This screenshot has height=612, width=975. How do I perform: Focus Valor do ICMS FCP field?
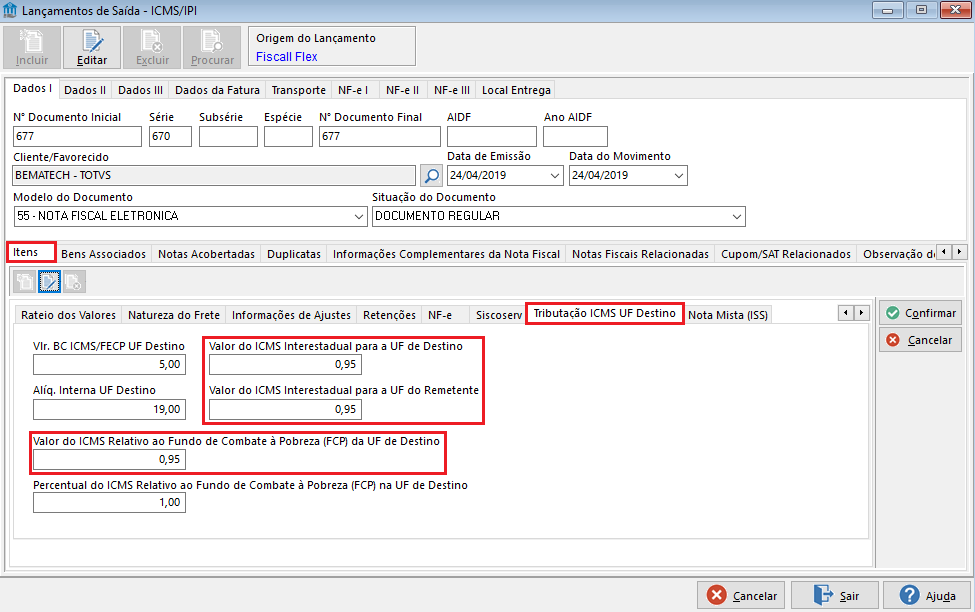pyautogui.click(x=109, y=460)
